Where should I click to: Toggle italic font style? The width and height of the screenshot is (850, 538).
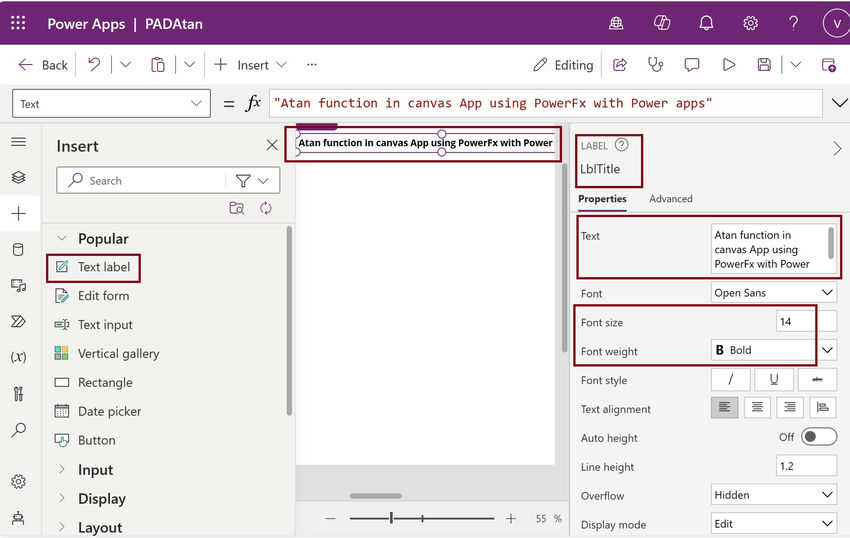pos(731,380)
